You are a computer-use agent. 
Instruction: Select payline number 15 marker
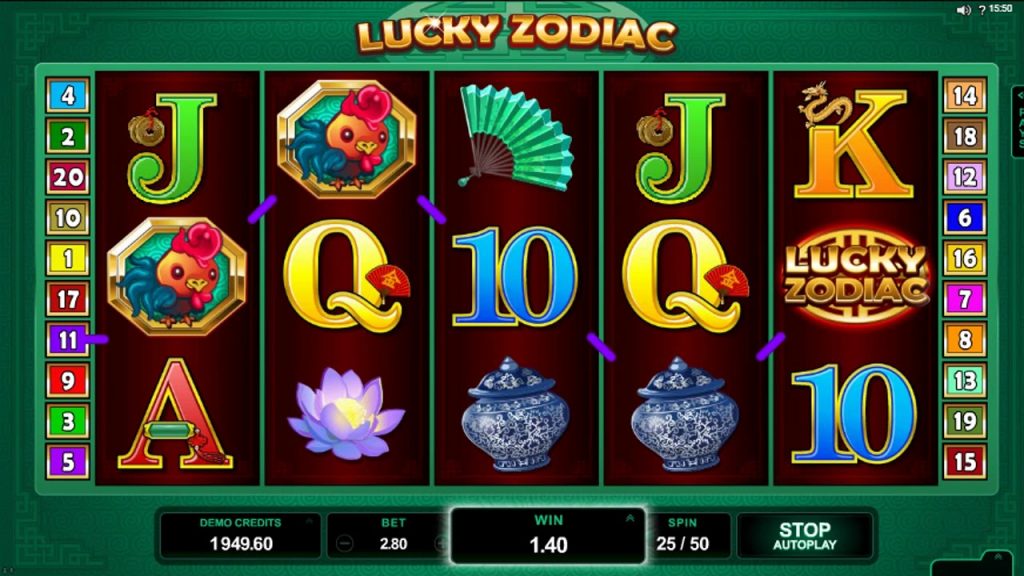click(x=965, y=462)
